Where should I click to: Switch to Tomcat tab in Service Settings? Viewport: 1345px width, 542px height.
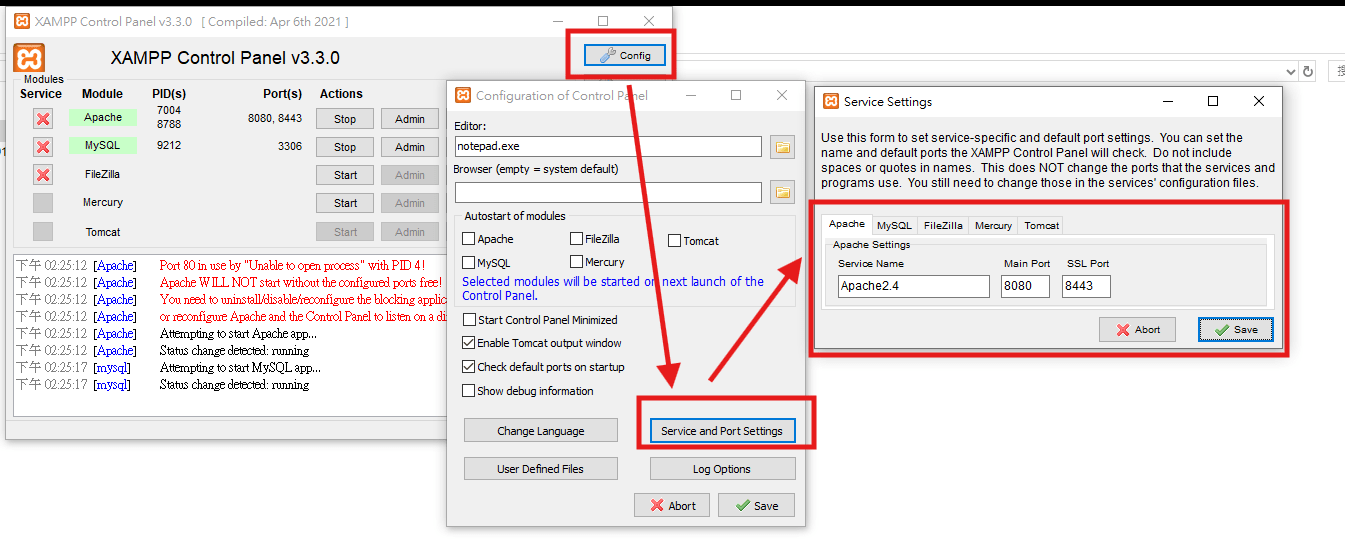coord(1041,225)
